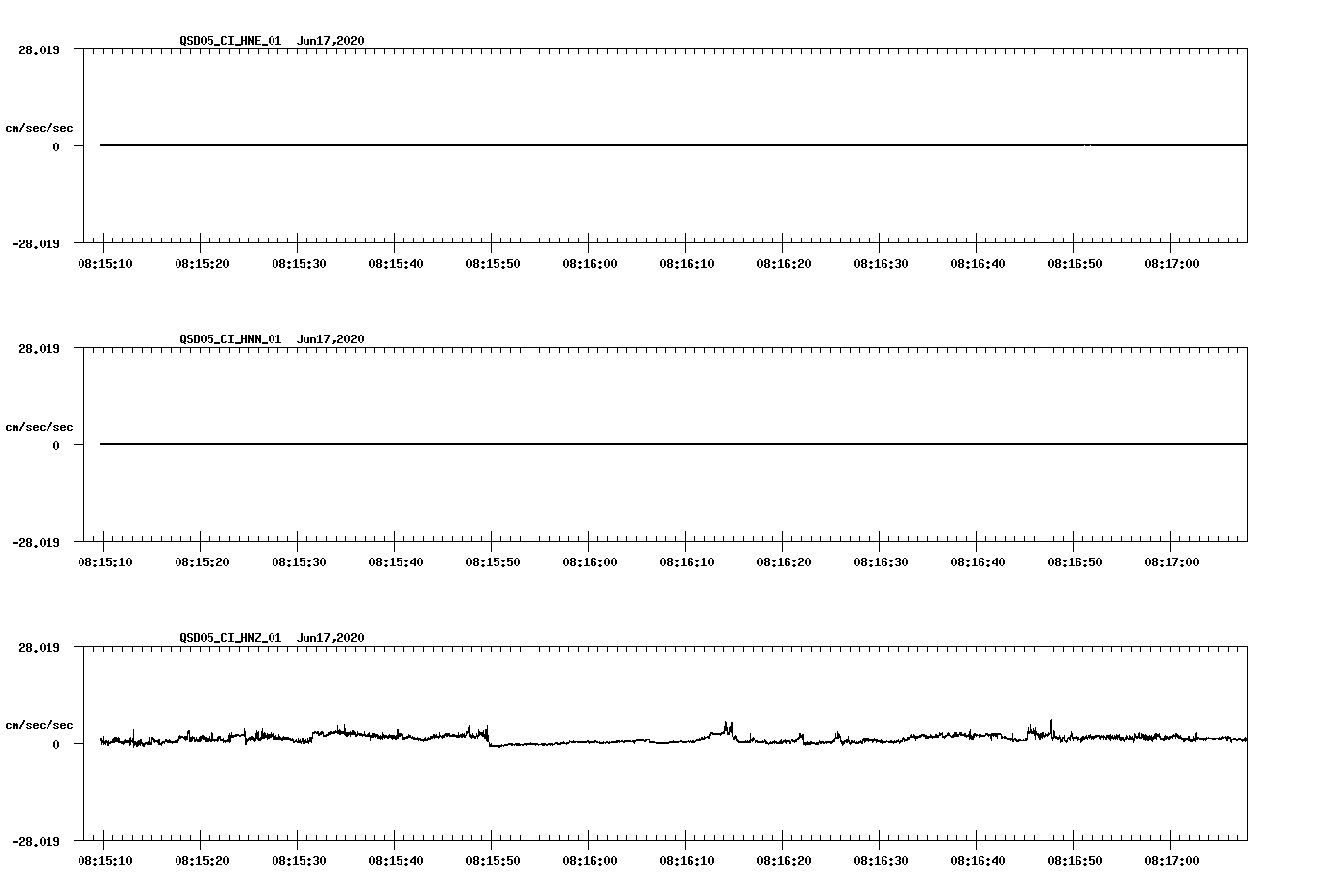Click 08:15:20 time label under HNZ plot
Image resolution: width=1317 pixels, height=896 pixels.
(202, 861)
